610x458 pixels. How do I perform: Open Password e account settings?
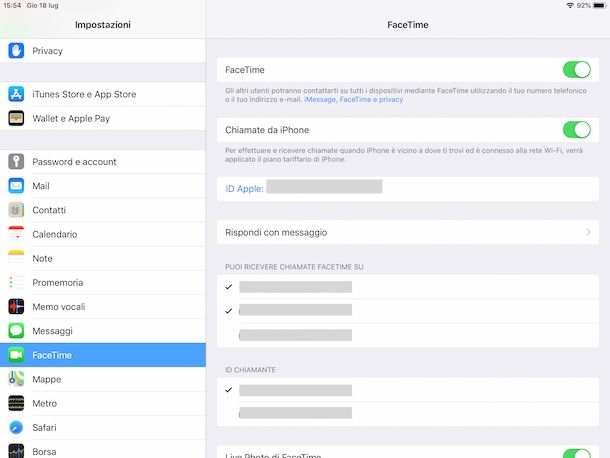click(x=103, y=161)
